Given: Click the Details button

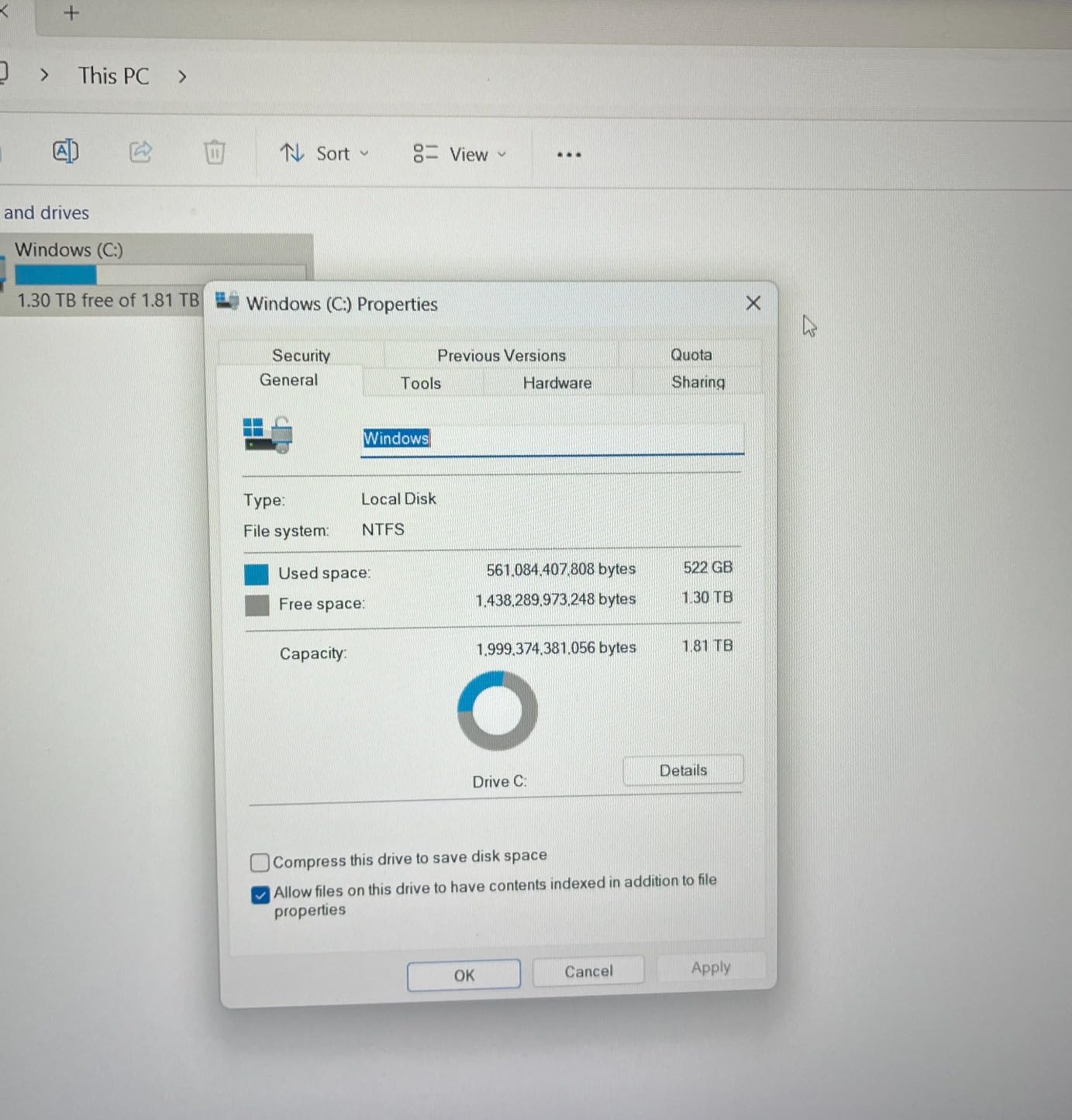Looking at the screenshot, I should tap(682, 770).
